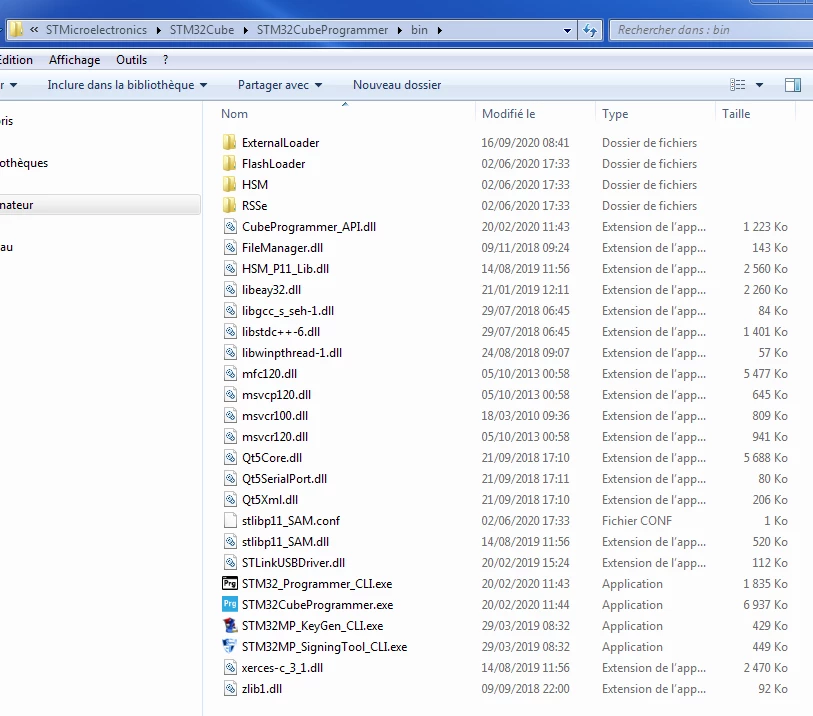Toggle the preview pane button
This screenshot has width=813, height=716.
tap(793, 85)
